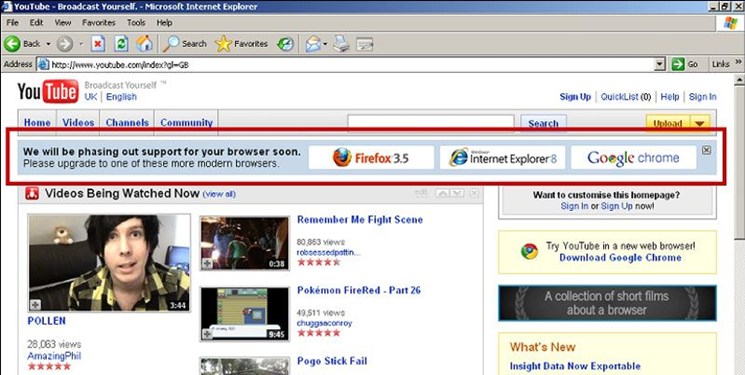Add POLLEN video to QuickList plus icon
745x375 pixels.
coord(35,305)
